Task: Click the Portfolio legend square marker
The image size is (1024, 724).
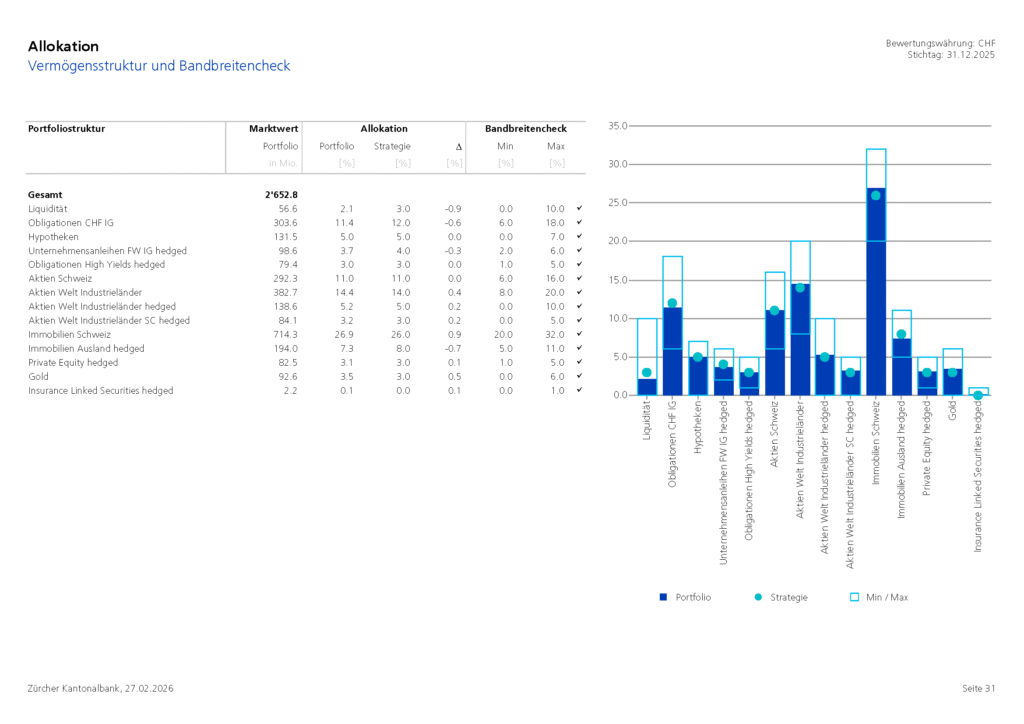Action: click(x=663, y=597)
